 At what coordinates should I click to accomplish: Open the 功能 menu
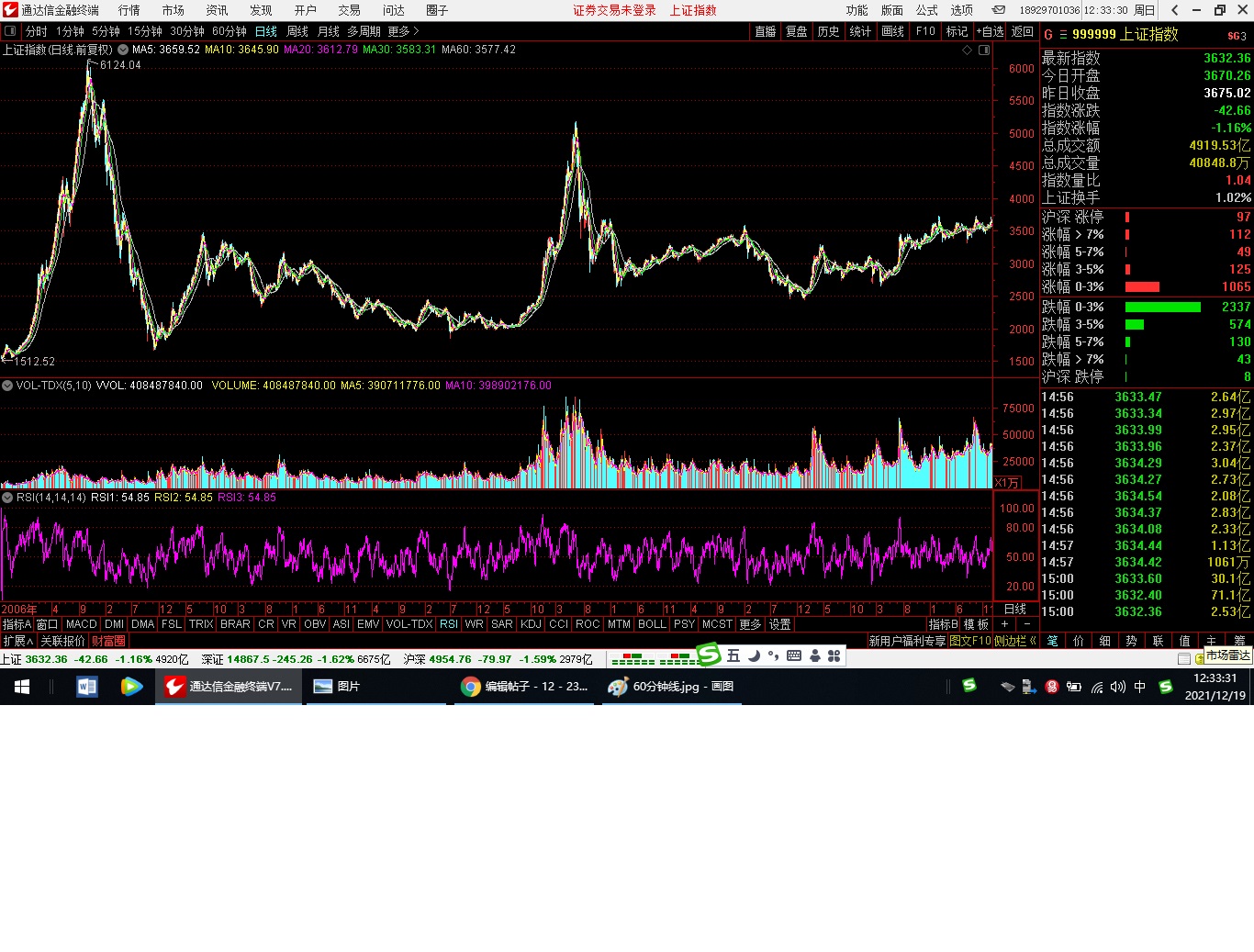pos(857,10)
